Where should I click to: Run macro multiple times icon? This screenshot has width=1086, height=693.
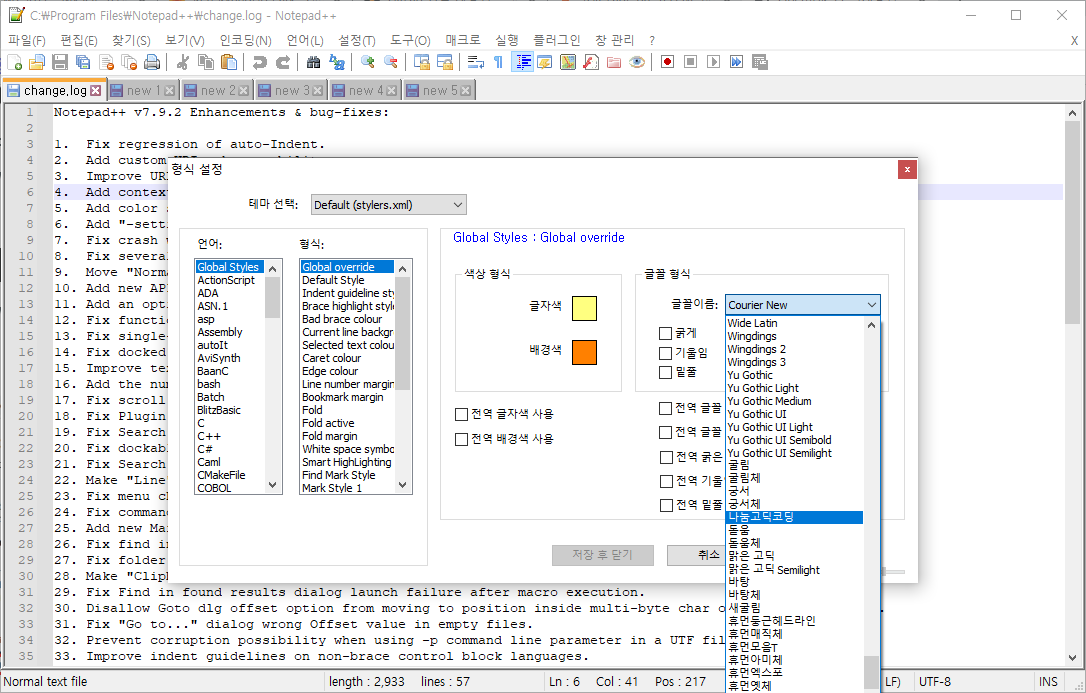click(736, 62)
